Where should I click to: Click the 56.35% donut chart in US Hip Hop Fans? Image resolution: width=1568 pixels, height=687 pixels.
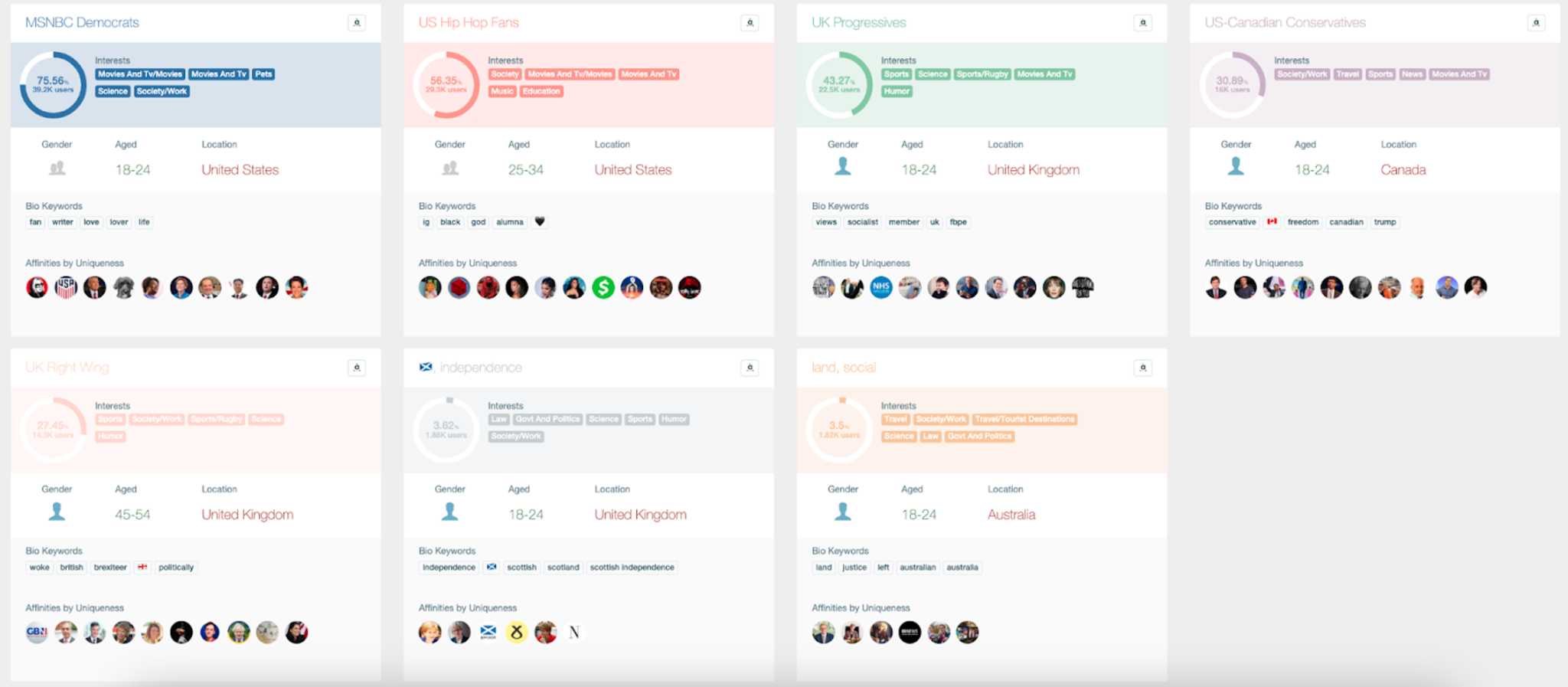446,84
